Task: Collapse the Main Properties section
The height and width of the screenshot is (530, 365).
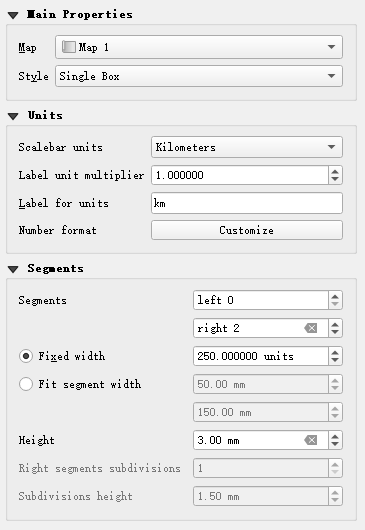Action: click(13, 15)
